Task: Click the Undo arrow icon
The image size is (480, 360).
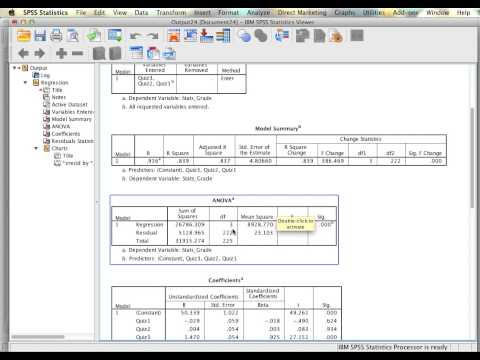Action: 135,36
